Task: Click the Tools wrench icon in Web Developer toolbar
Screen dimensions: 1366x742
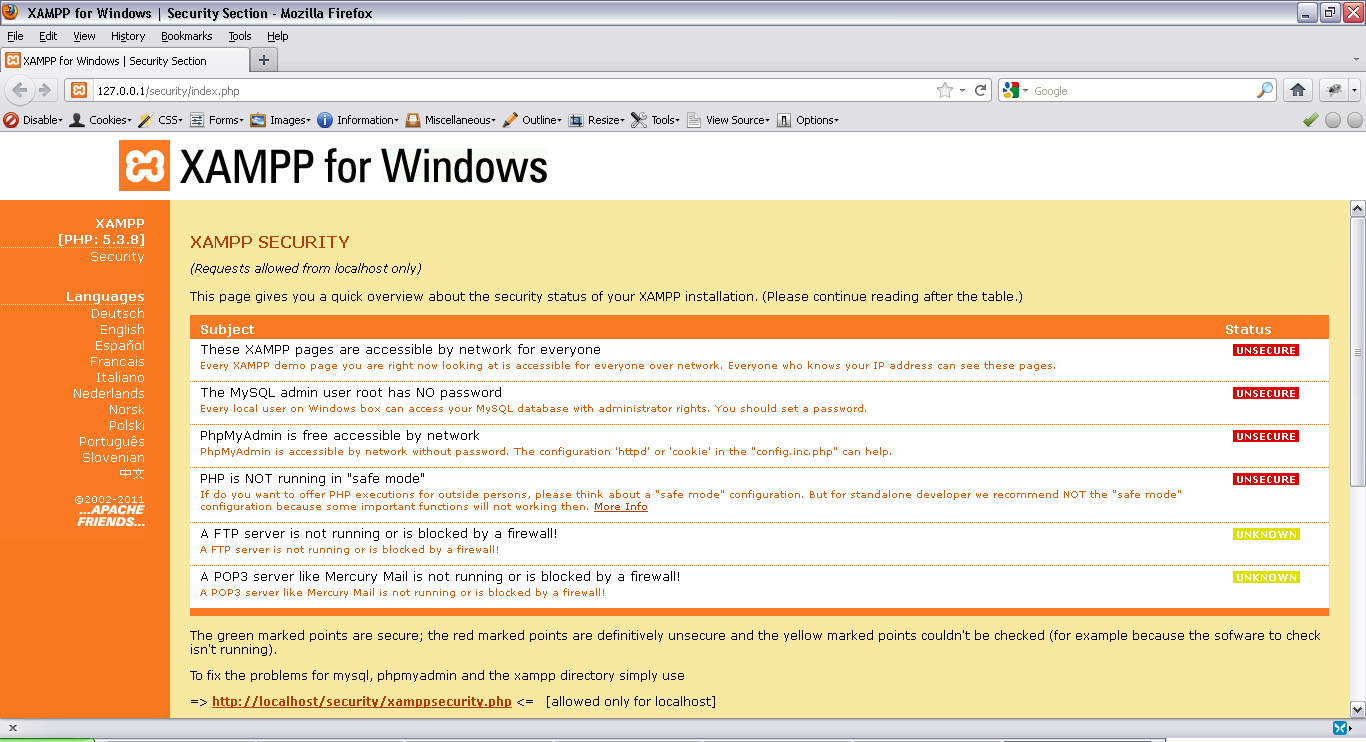Action: 637,120
